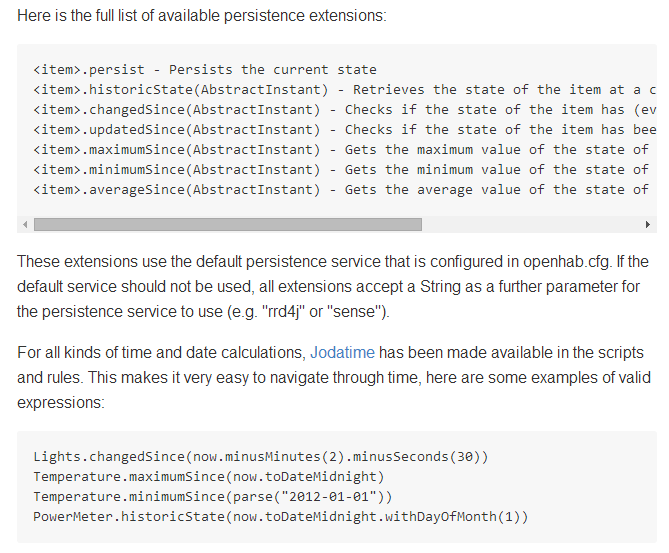Screen dimensions: 669x553
Task: Open the Jodatime link
Action: pyautogui.click(x=342, y=353)
